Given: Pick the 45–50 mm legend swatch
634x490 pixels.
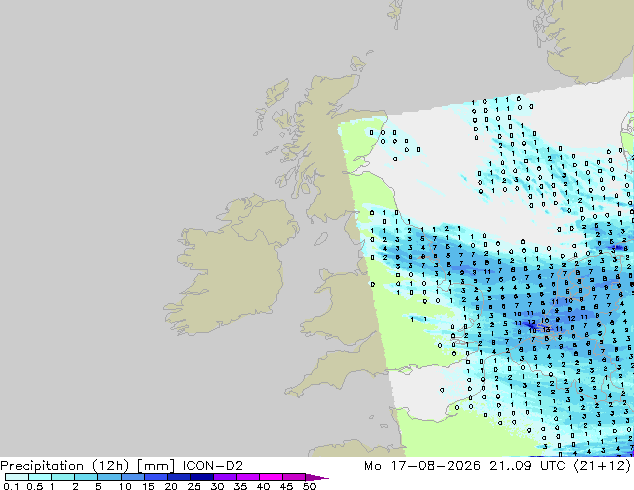Looking at the screenshot, I should click(294, 477).
